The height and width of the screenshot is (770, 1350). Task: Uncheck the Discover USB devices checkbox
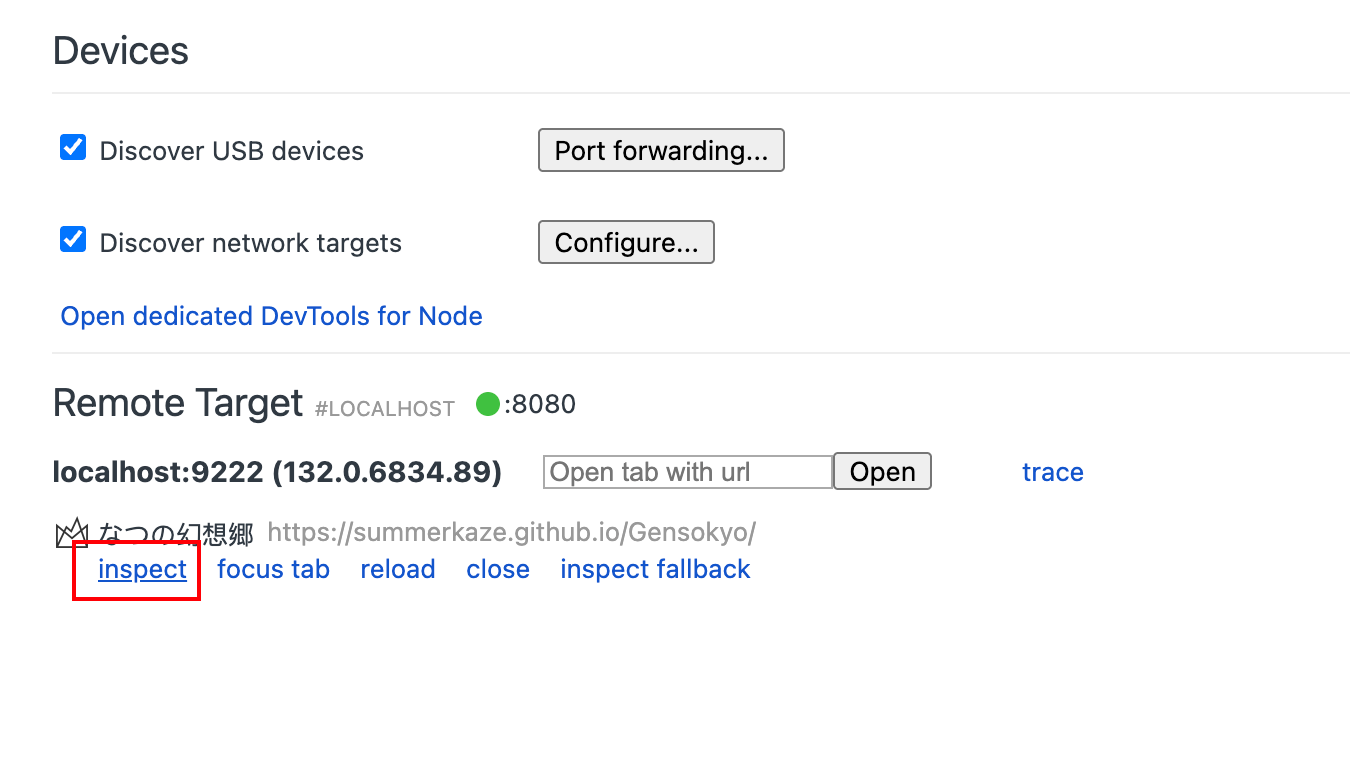(x=73, y=149)
